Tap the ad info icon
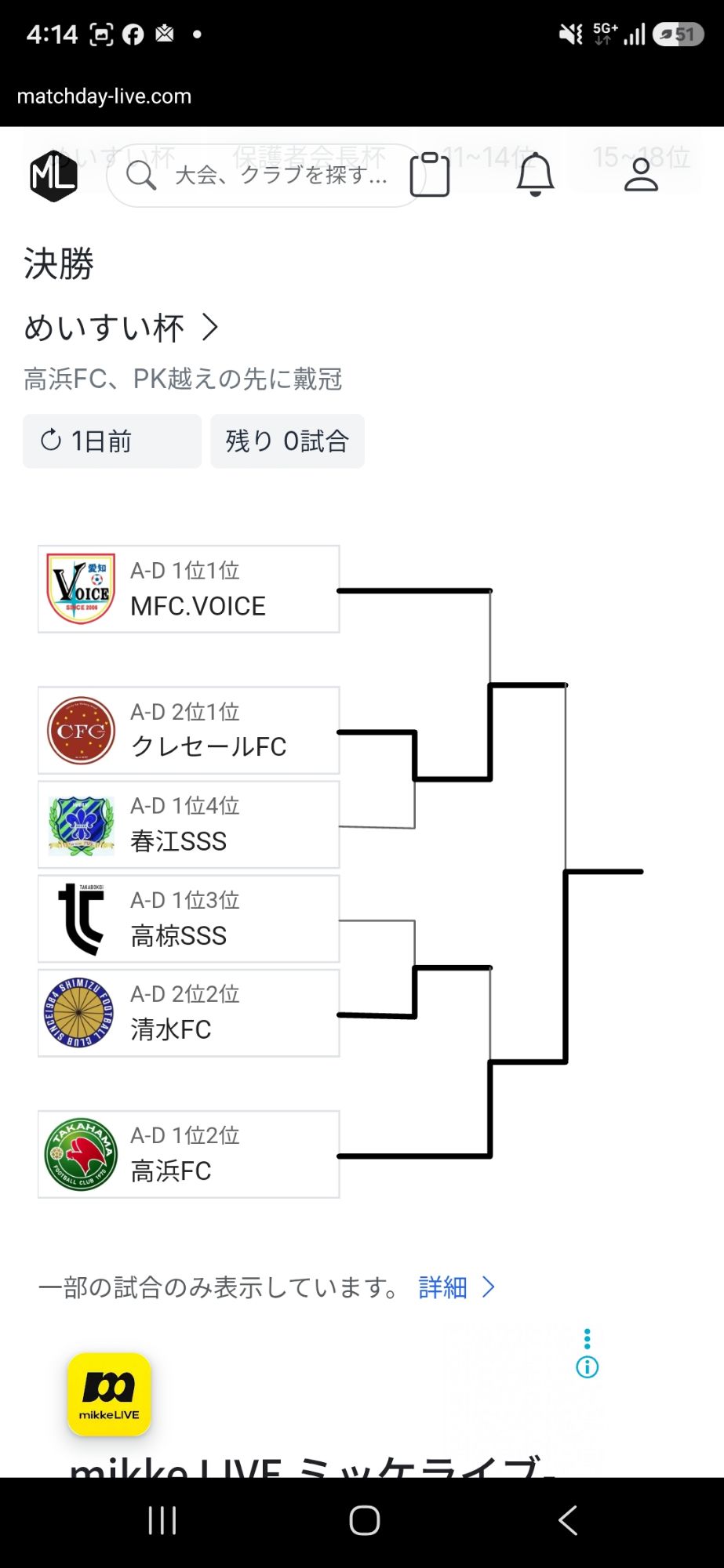 (588, 1367)
